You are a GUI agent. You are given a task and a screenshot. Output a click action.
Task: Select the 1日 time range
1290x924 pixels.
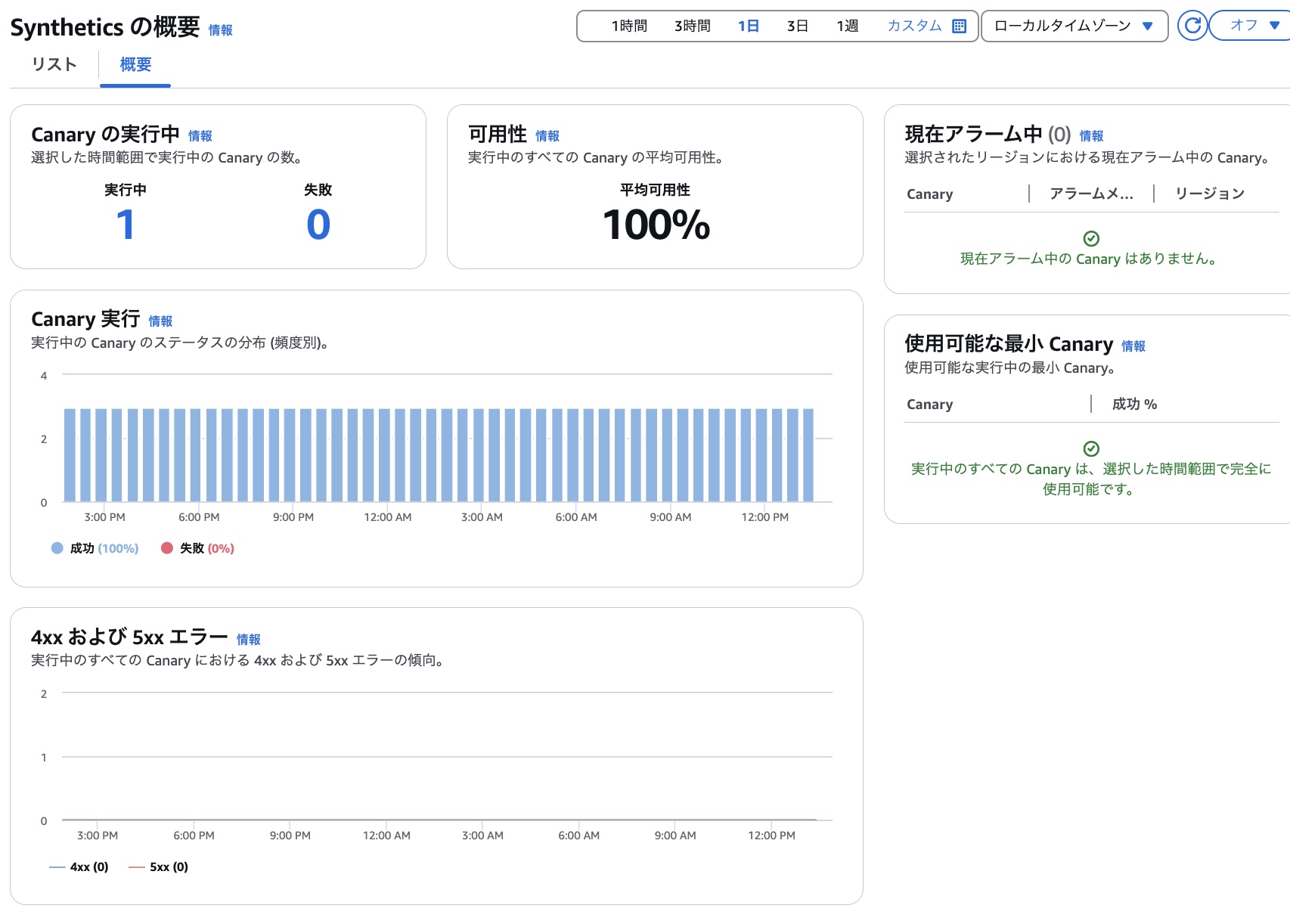coord(749,26)
